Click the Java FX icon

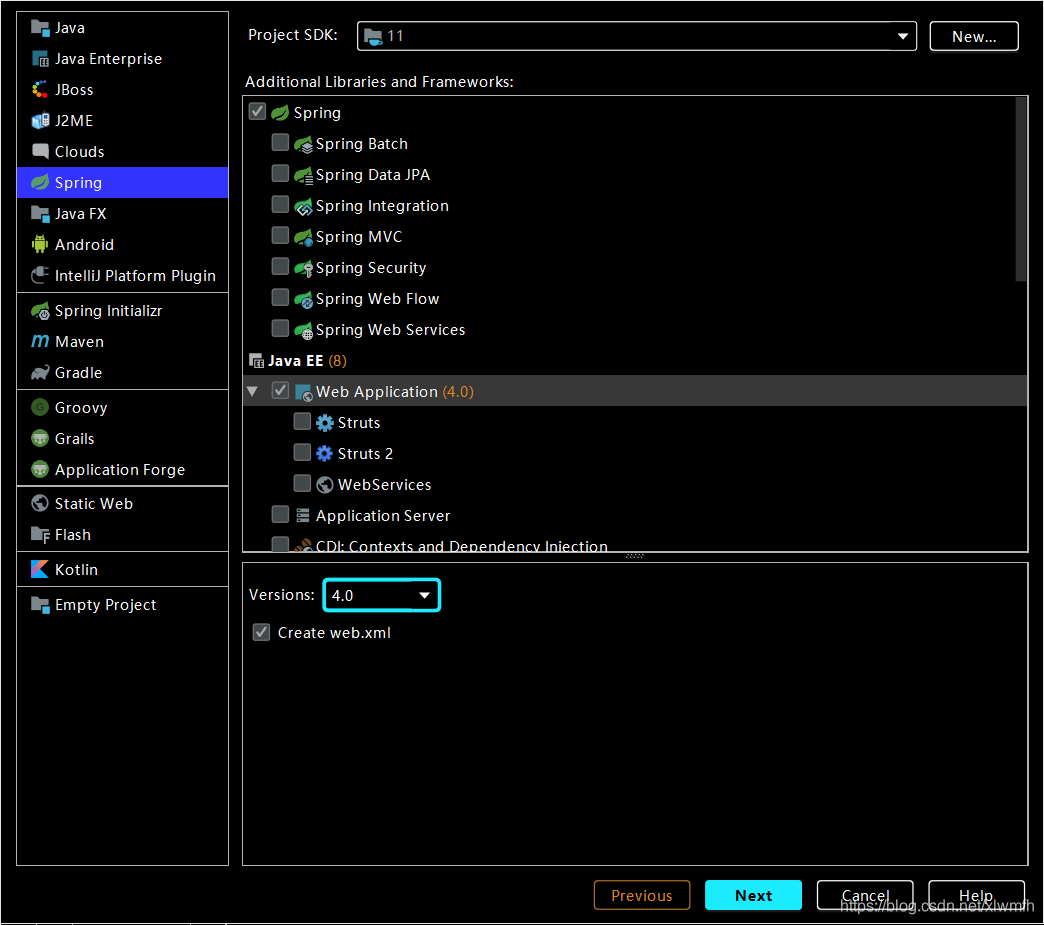[40, 214]
